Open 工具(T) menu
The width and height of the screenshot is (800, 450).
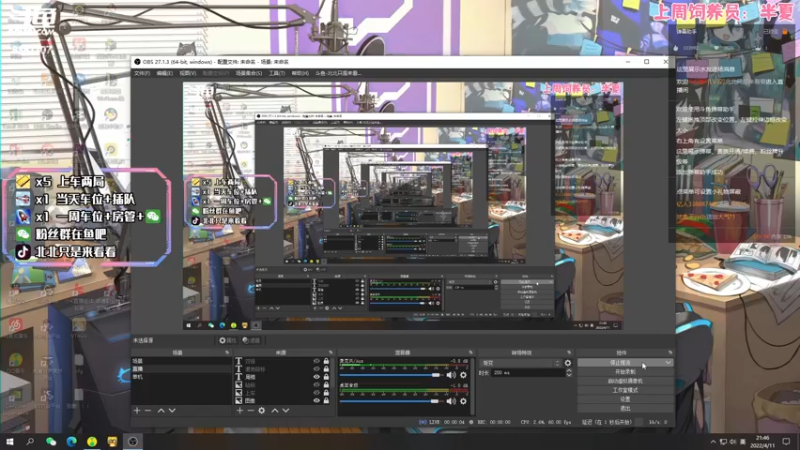click(277, 73)
